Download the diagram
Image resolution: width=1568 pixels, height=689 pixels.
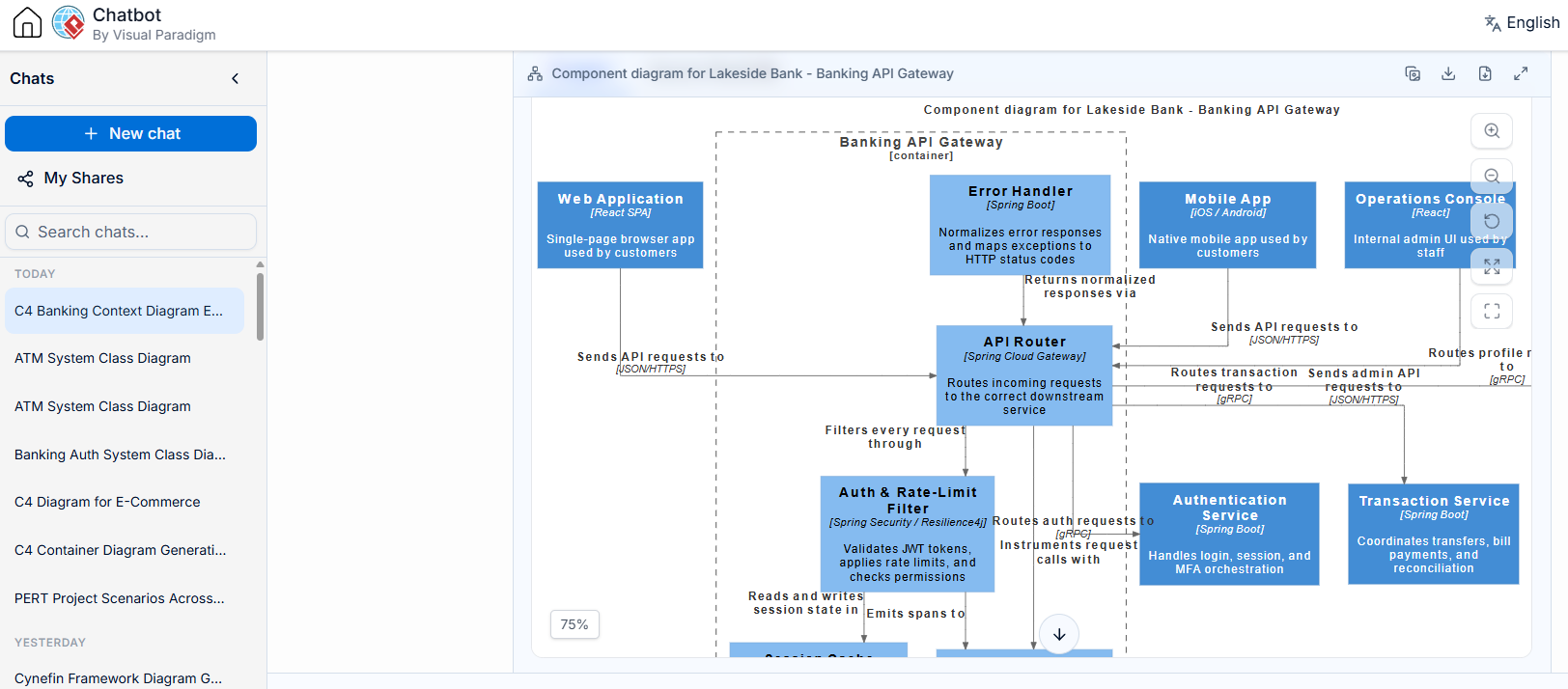click(x=1448, y=73)
